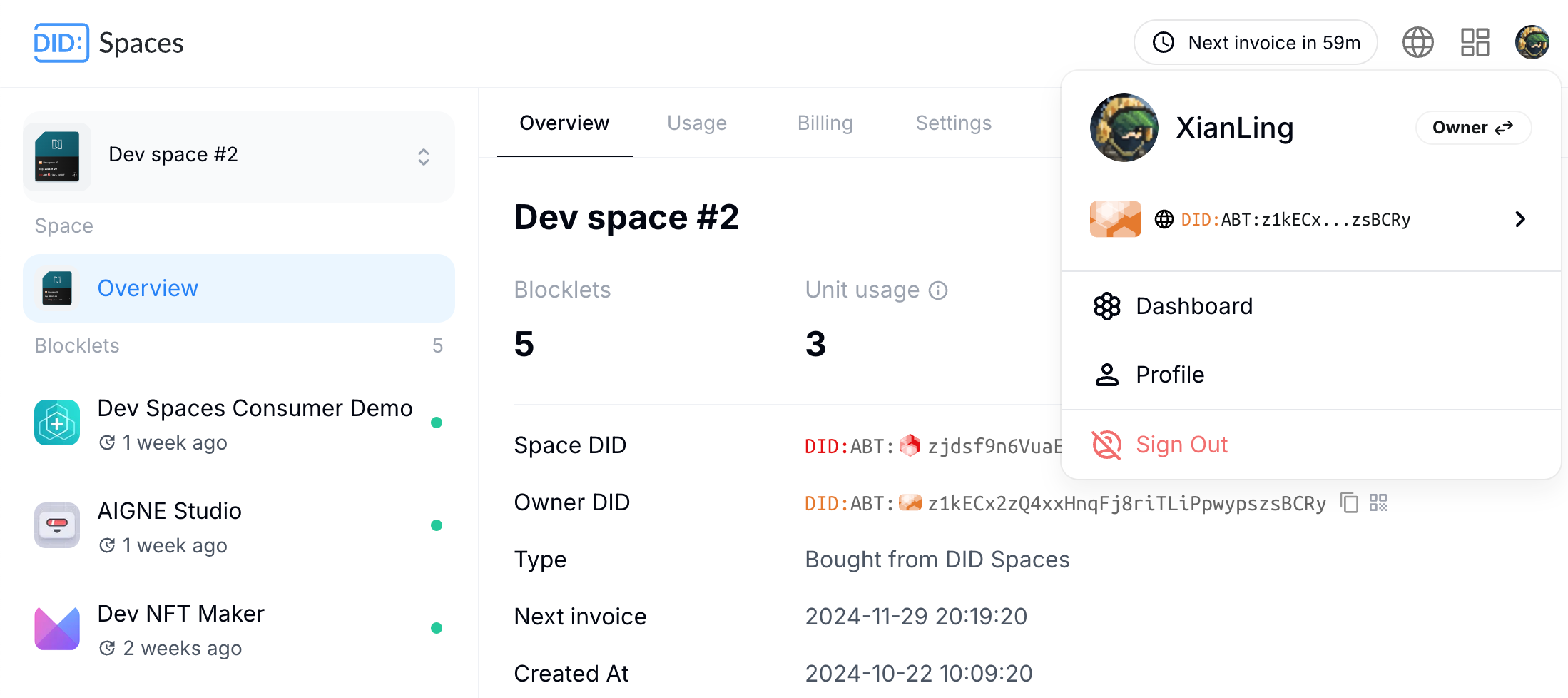Screen dimensions: 1568x698
Task: Open Profile from the user menu
Action: click(x=1169, y=375)
